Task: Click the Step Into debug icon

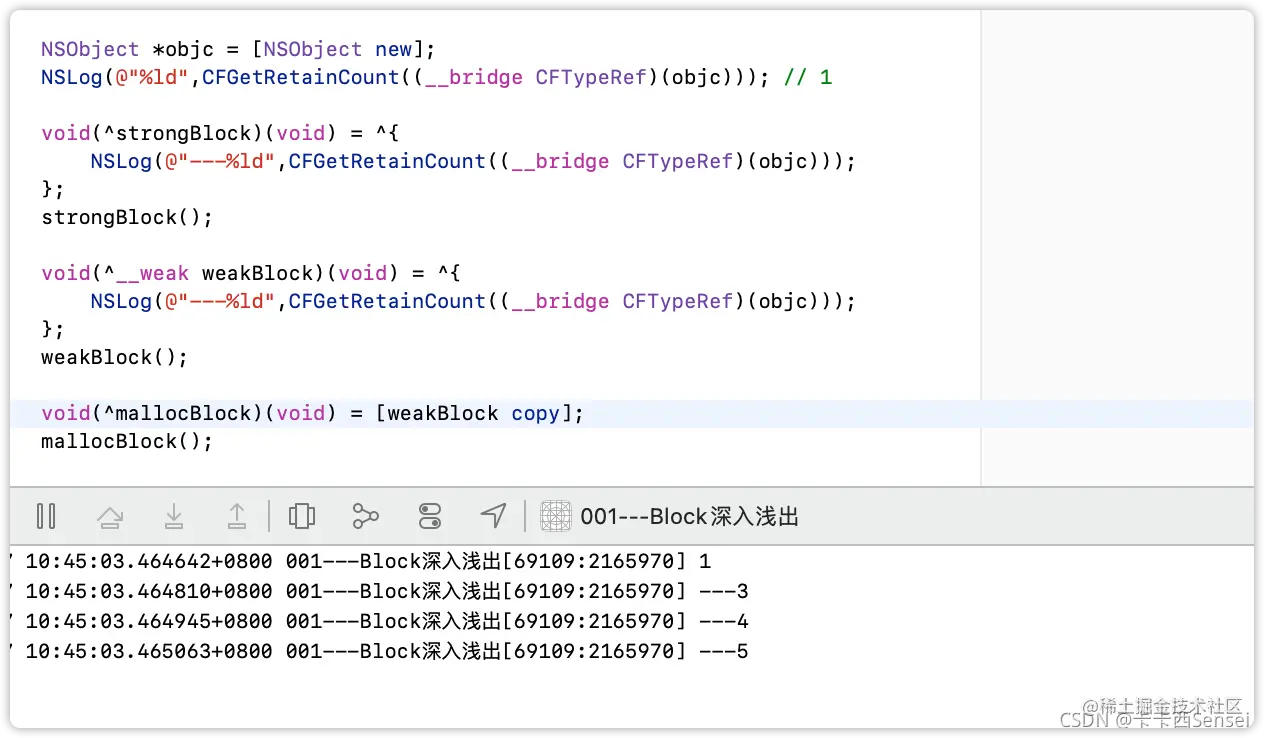Action: [174, 516]
